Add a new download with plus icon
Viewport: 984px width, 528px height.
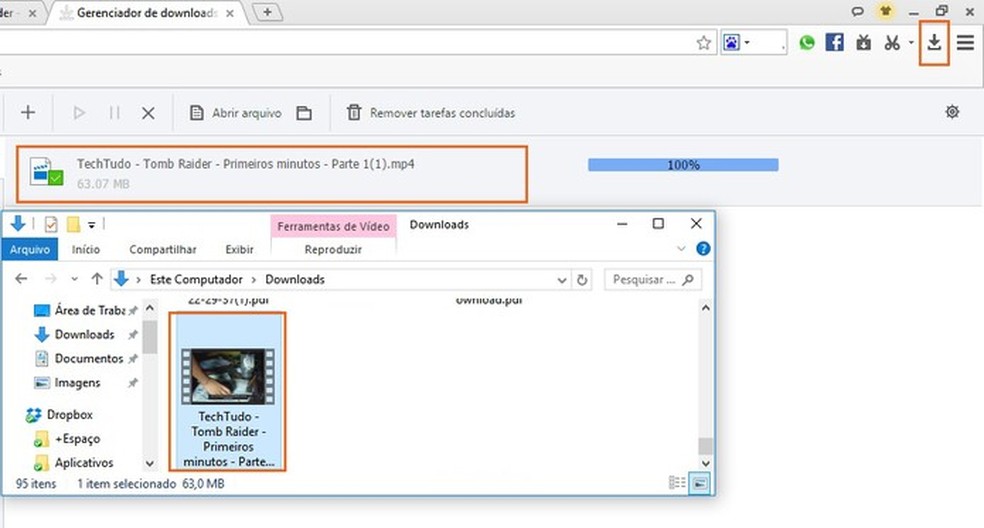tap(28, 112)
